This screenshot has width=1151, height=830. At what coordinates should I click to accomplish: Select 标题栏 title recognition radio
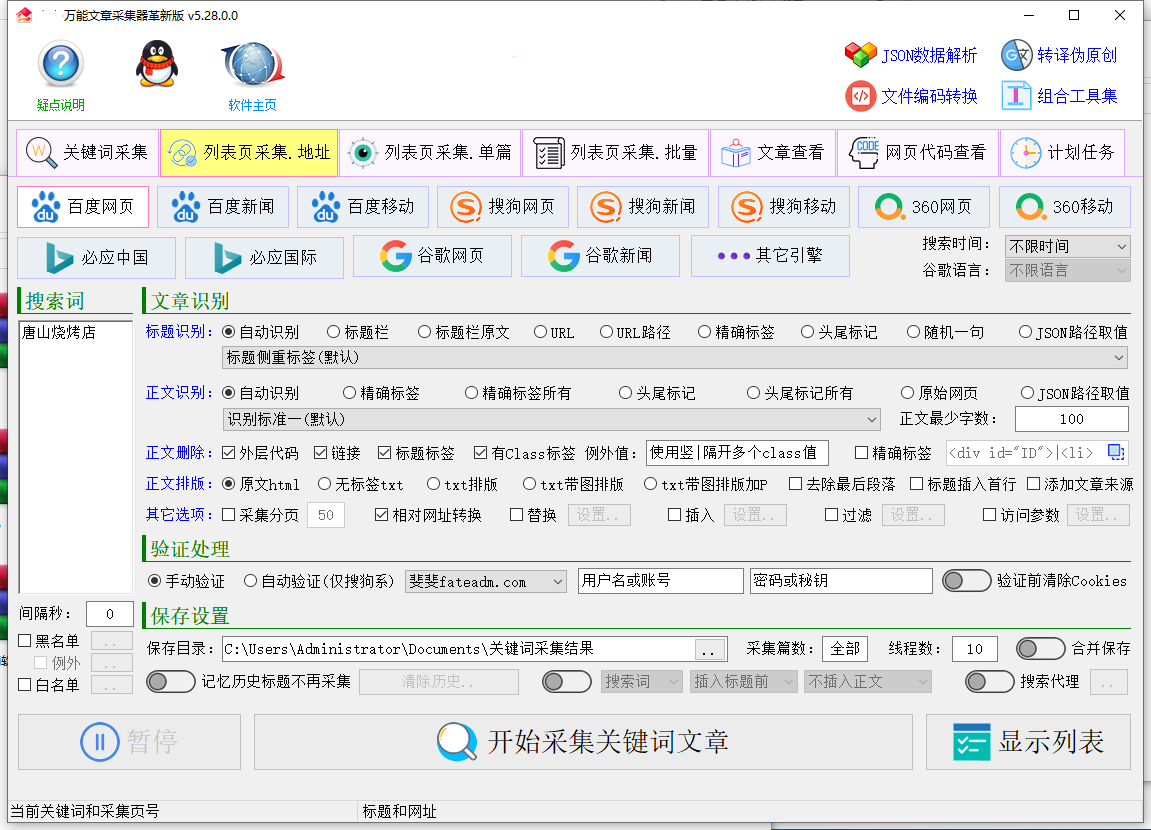coord(357,332)
